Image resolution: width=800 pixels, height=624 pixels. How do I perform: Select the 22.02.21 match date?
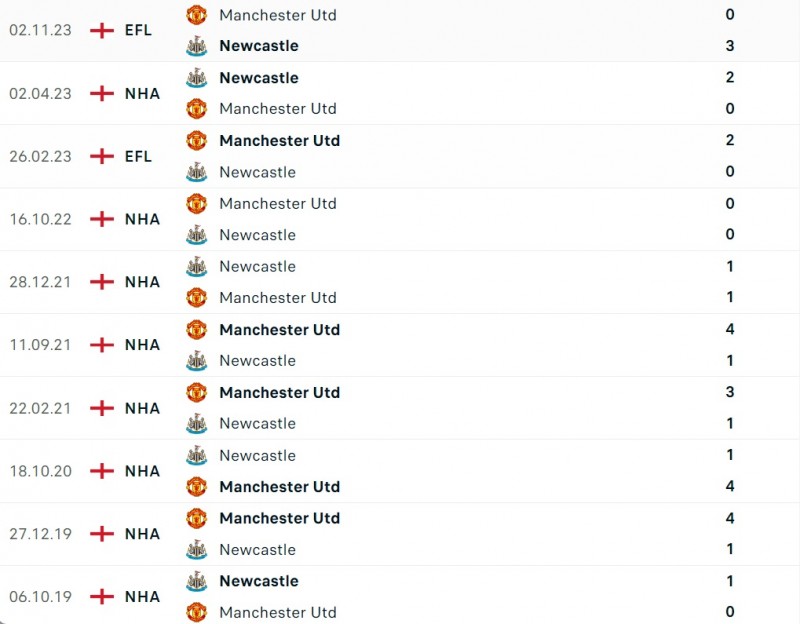click(x=40, y=408)
